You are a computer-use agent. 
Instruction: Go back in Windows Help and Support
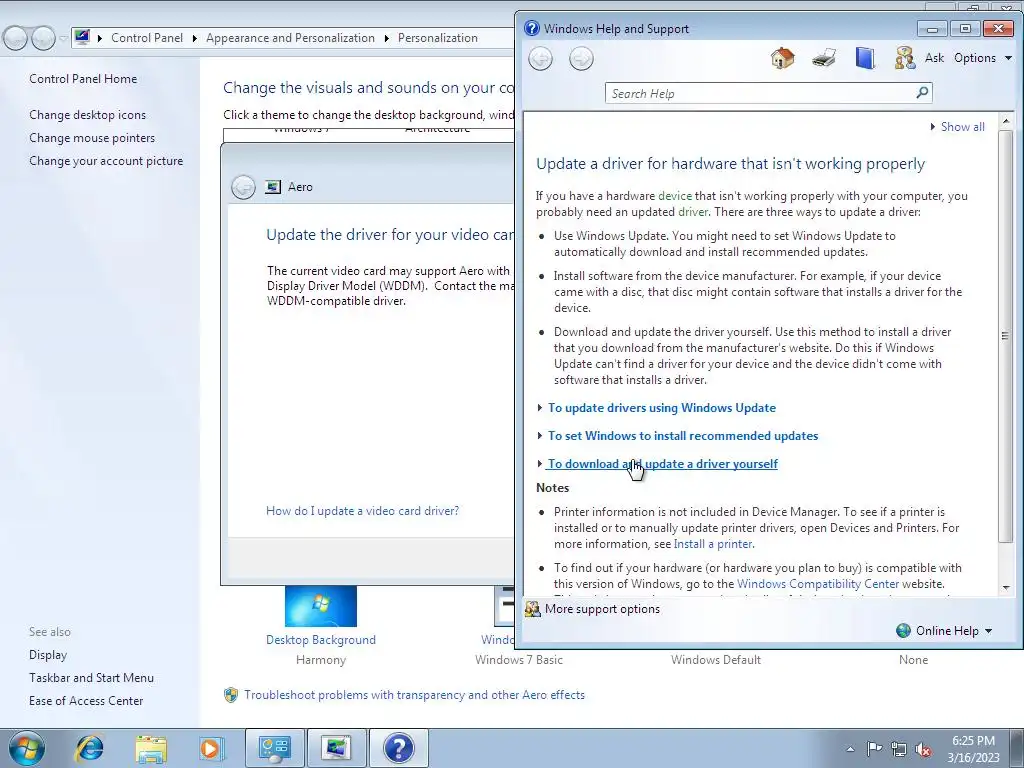[540, 59]
